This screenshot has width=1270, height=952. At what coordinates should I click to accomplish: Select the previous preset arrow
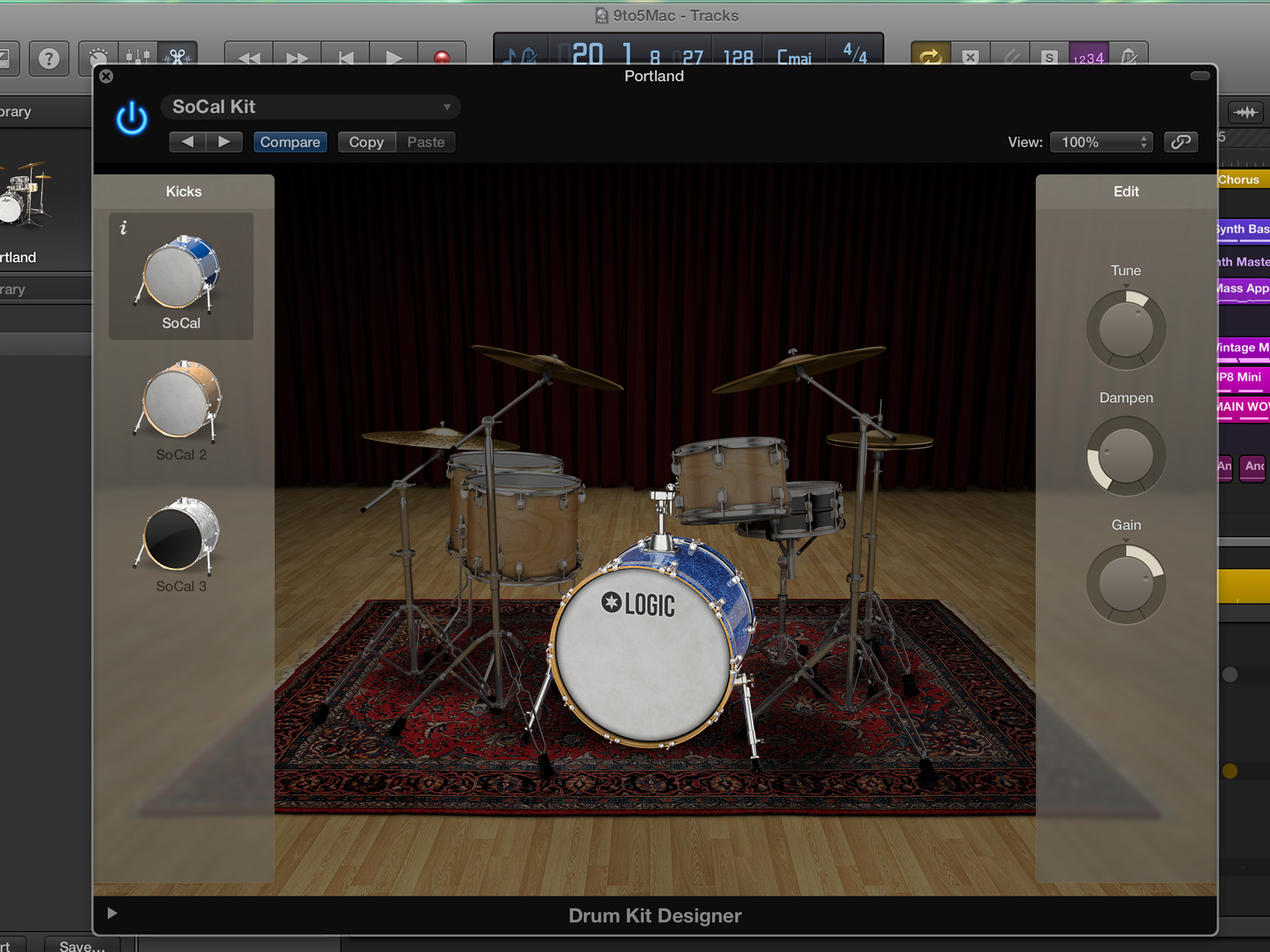(187, 142)
